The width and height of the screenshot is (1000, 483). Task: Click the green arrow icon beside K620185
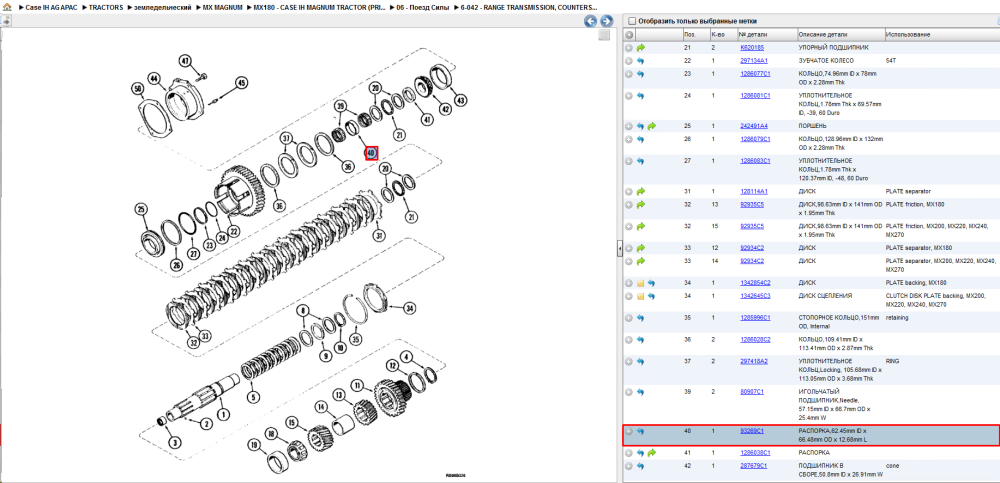click(x=641, y=48)
